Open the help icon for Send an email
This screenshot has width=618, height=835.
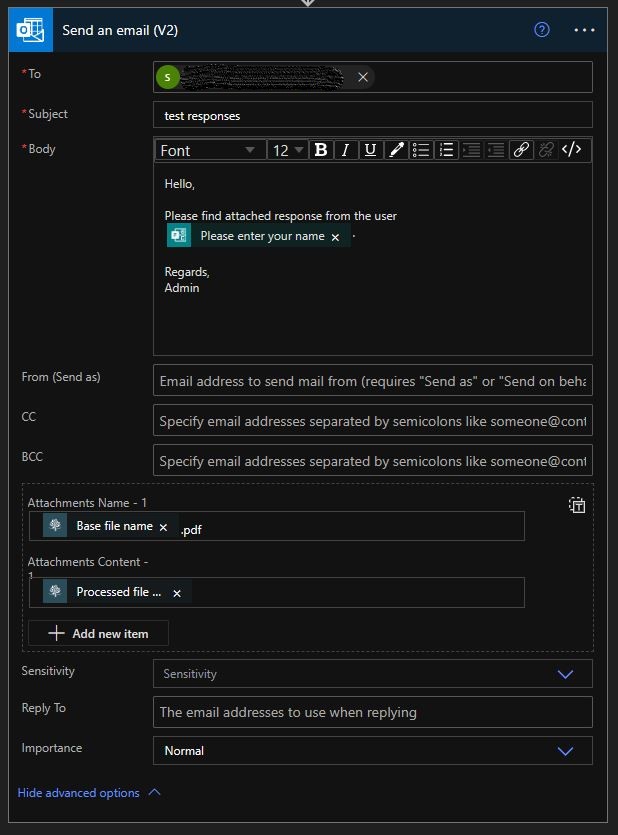542,30
